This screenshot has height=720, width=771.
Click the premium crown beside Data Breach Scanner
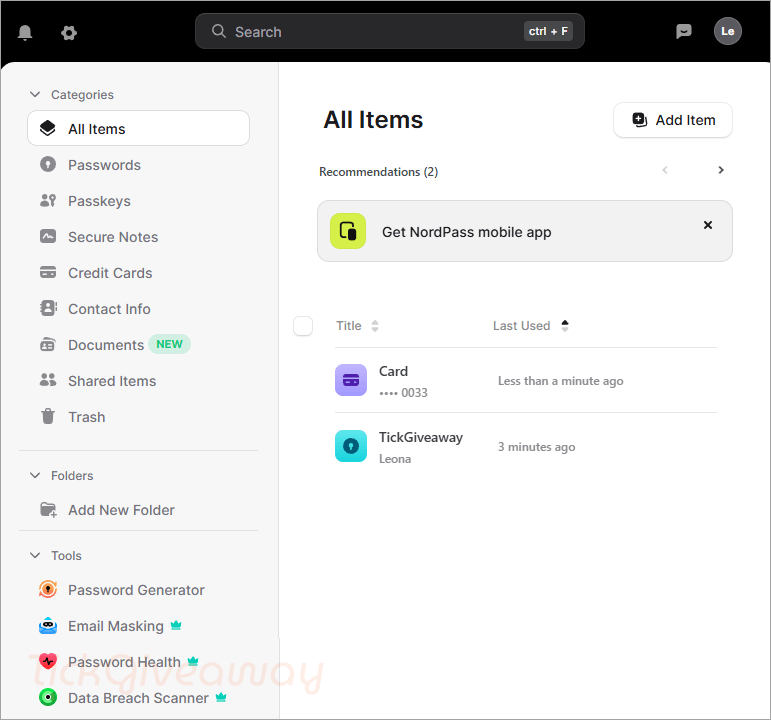coord(221,697)
